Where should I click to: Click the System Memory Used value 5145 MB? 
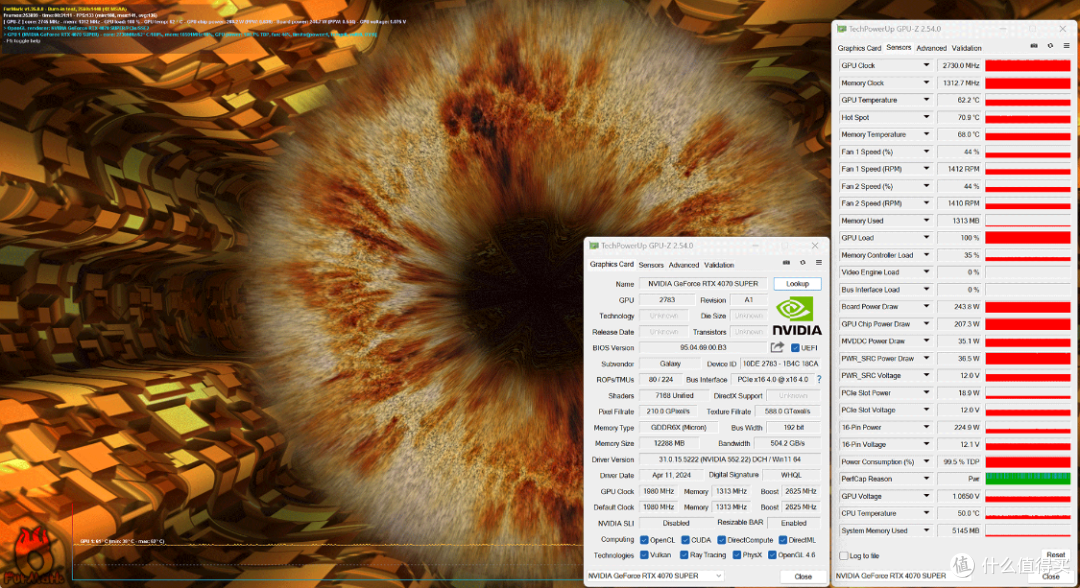(959, 530)
